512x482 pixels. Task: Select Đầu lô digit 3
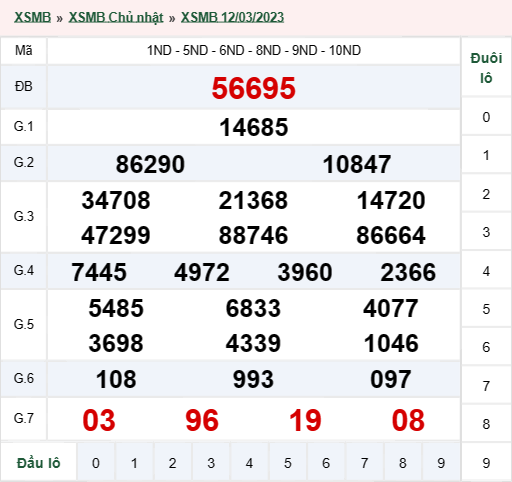(x=211, y=463)
